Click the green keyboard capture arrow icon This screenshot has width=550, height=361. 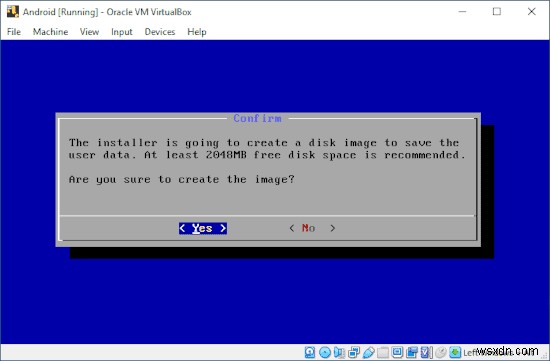tap(455, 352)
